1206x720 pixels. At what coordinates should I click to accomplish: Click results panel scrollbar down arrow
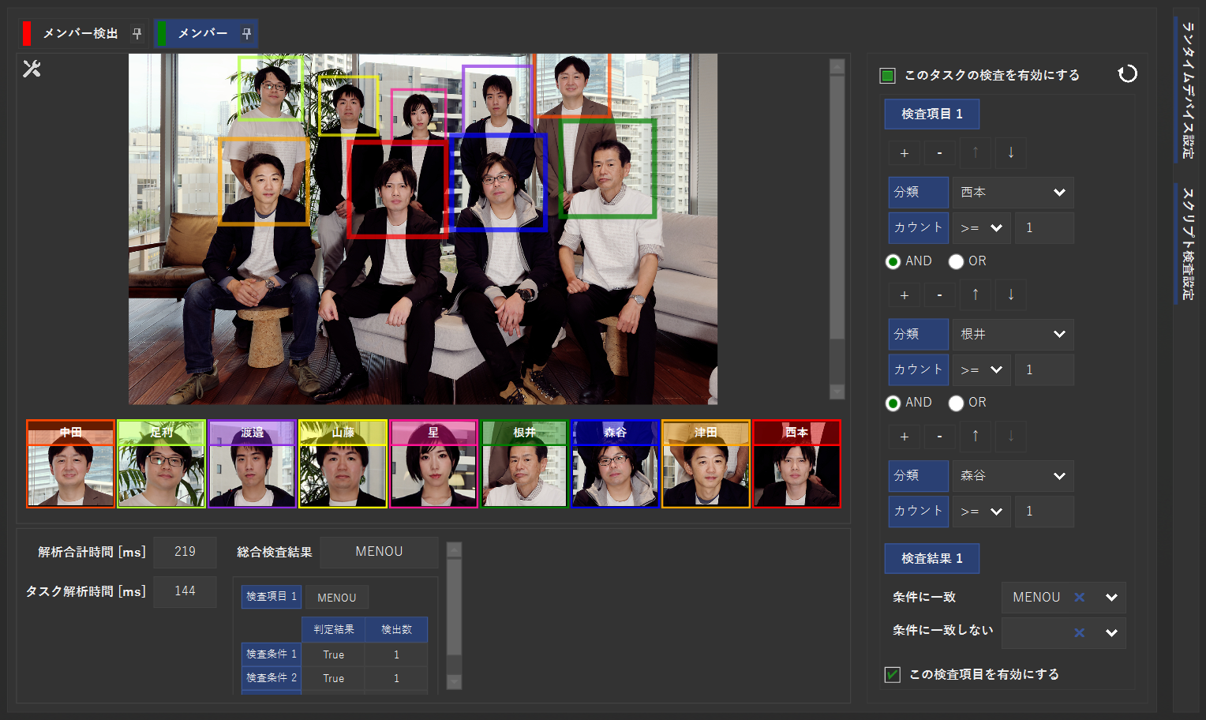pyautogui.click(x=454, y=681)
